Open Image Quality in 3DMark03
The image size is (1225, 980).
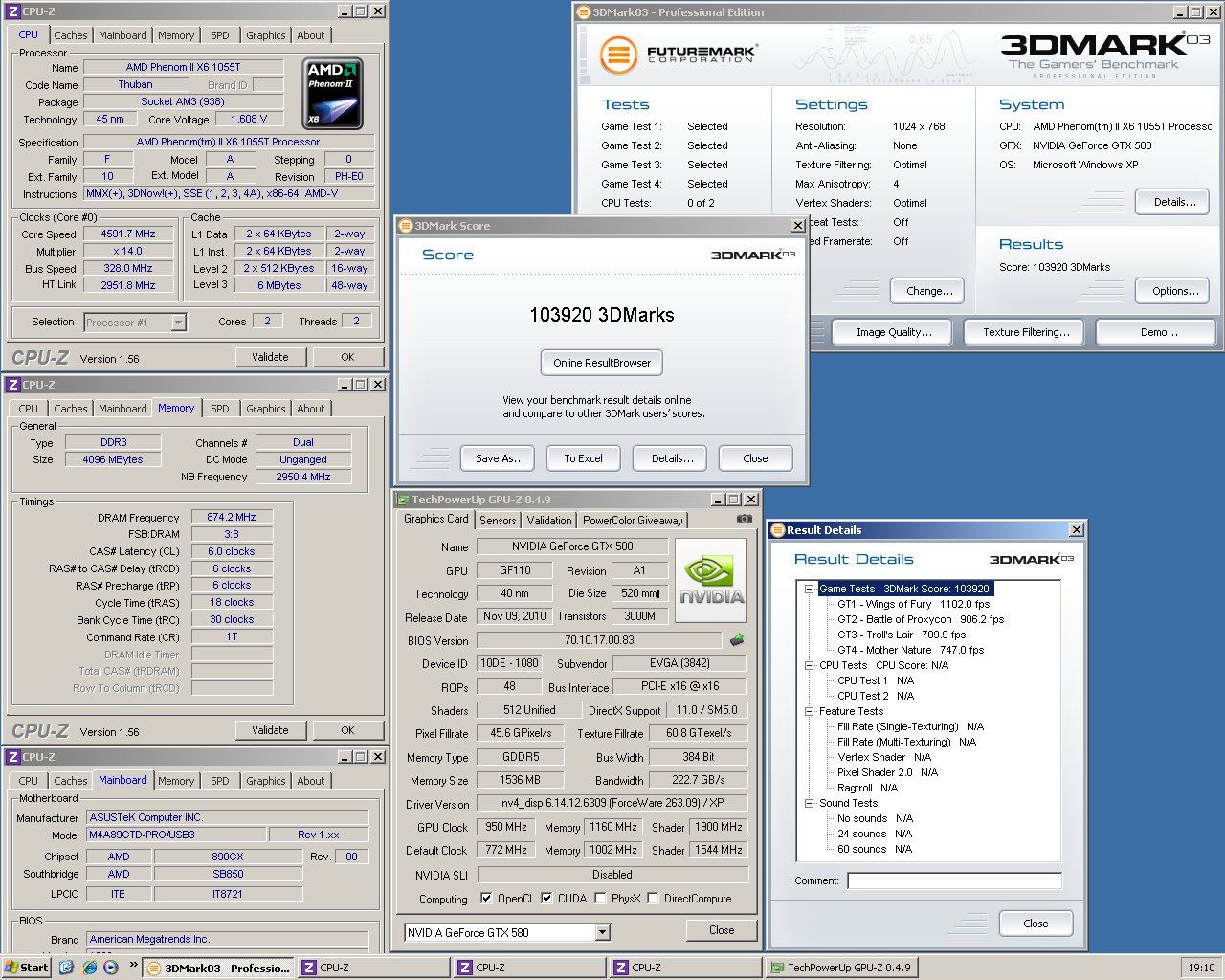point(894,332)
